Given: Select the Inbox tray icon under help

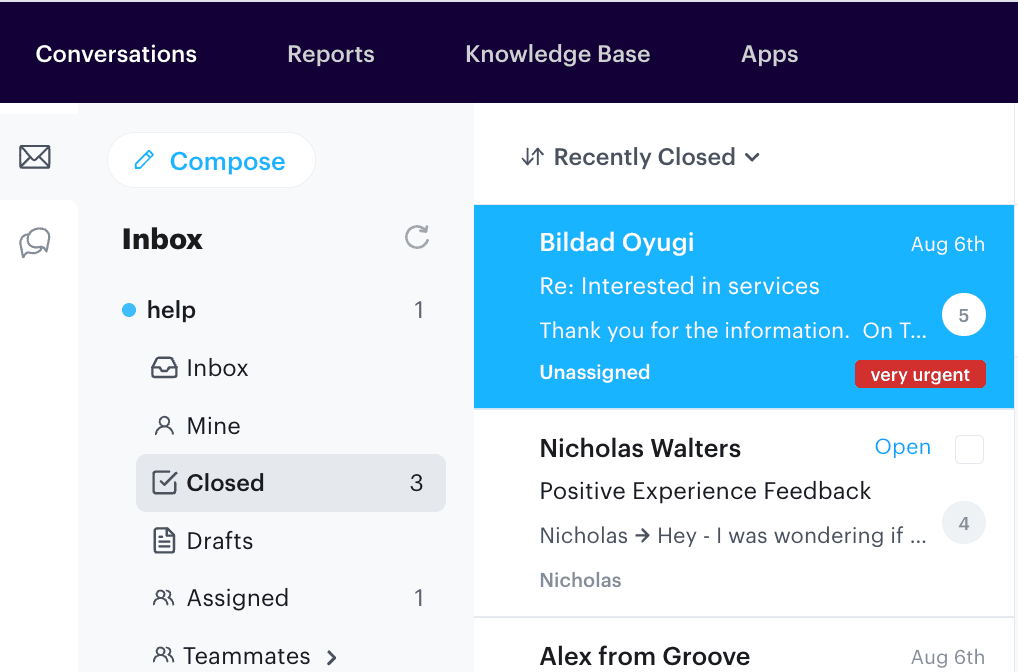Looking at the screenshot, I should tap(162, 368).
